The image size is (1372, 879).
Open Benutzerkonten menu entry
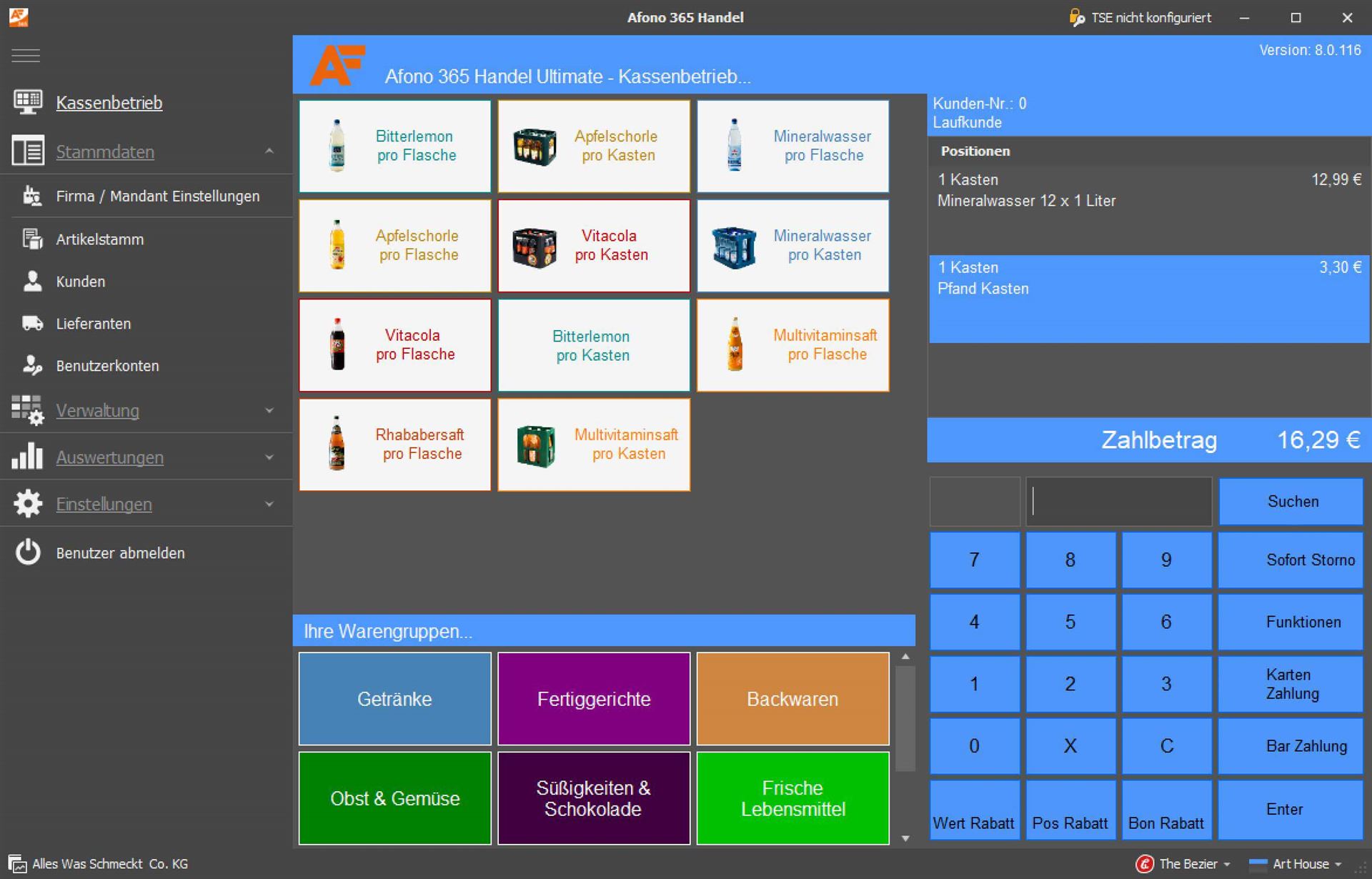point(107,366)
